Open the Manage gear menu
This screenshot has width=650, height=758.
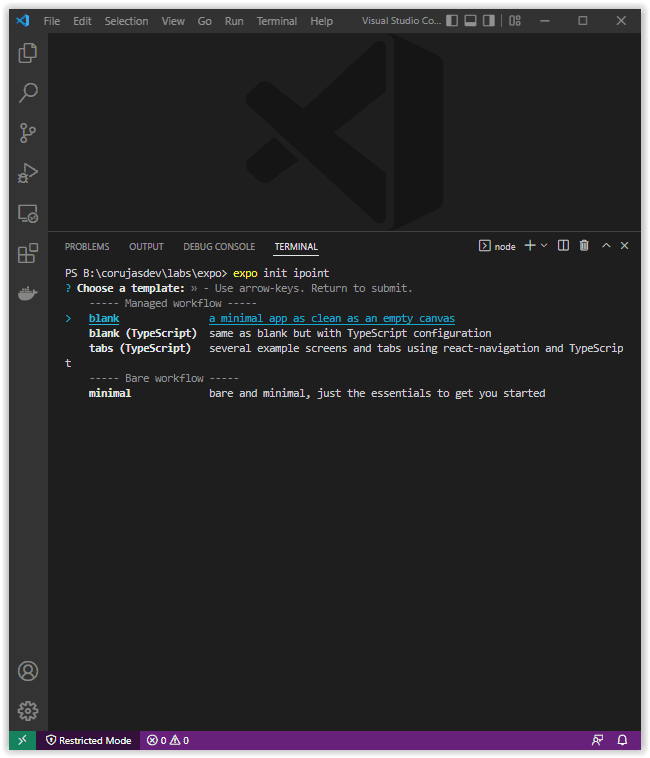click(28, 711)
